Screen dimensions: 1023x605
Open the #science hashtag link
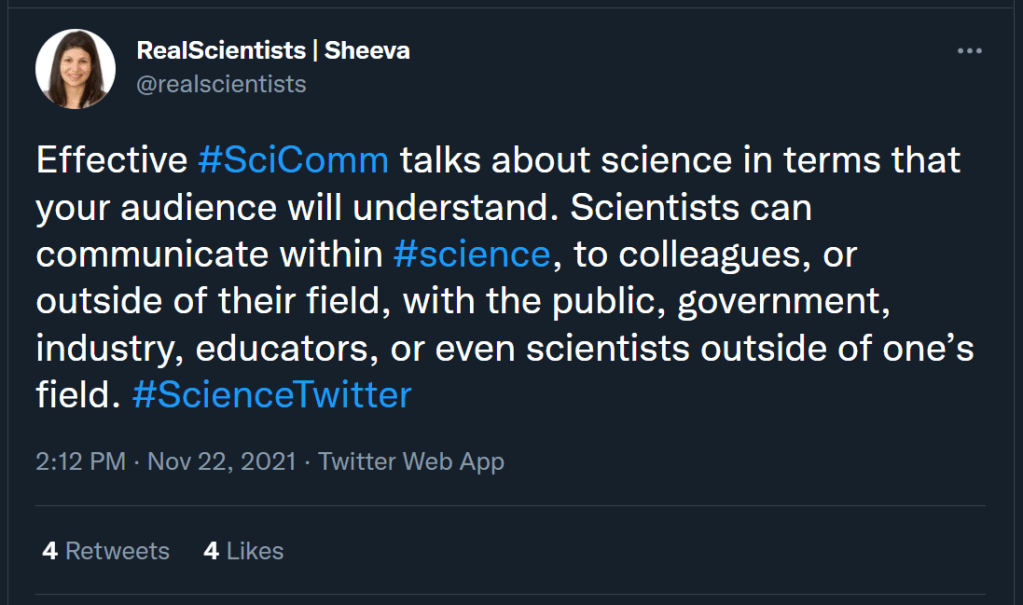[x=472, y=254]
